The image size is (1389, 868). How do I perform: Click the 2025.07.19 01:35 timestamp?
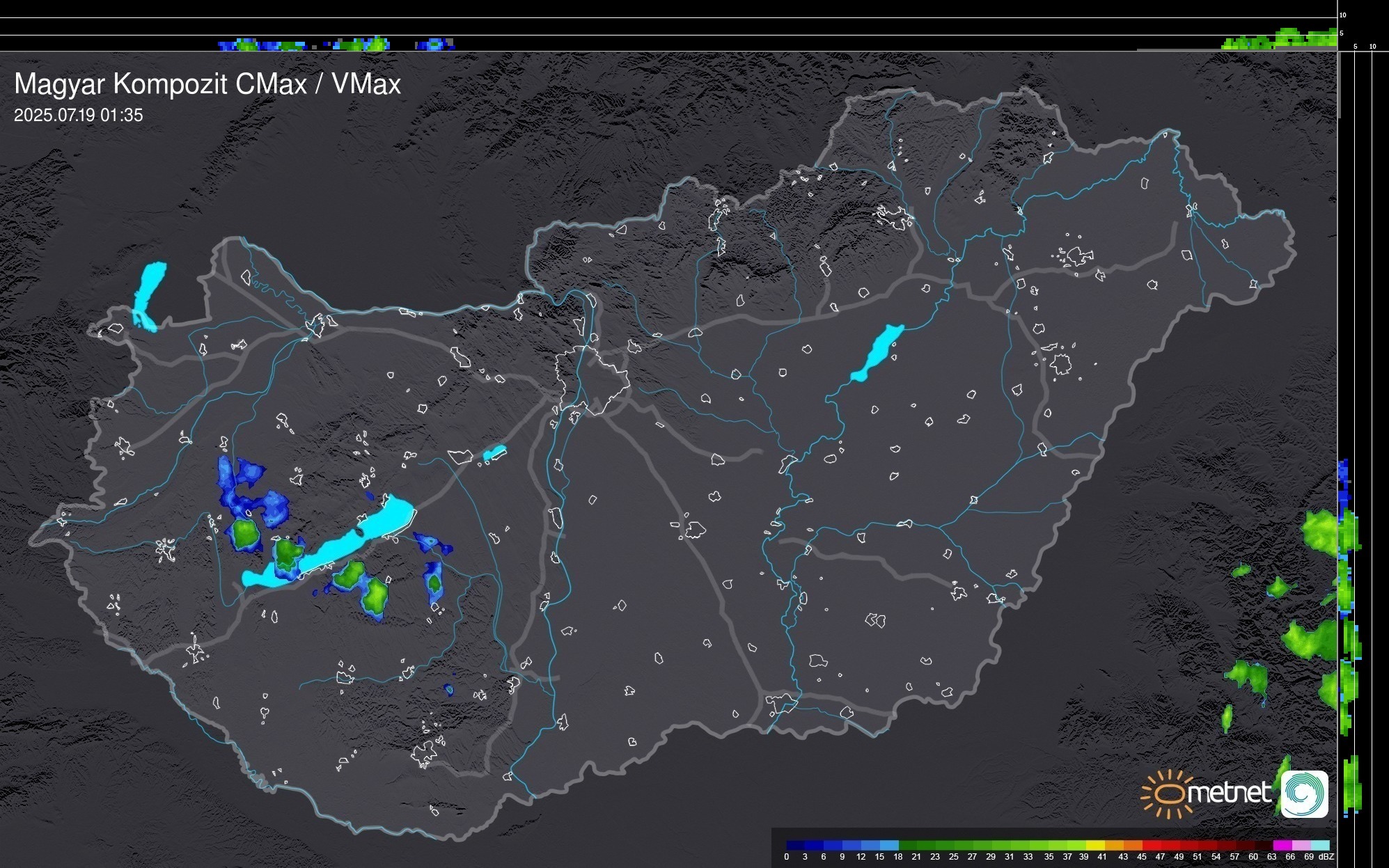78,115
